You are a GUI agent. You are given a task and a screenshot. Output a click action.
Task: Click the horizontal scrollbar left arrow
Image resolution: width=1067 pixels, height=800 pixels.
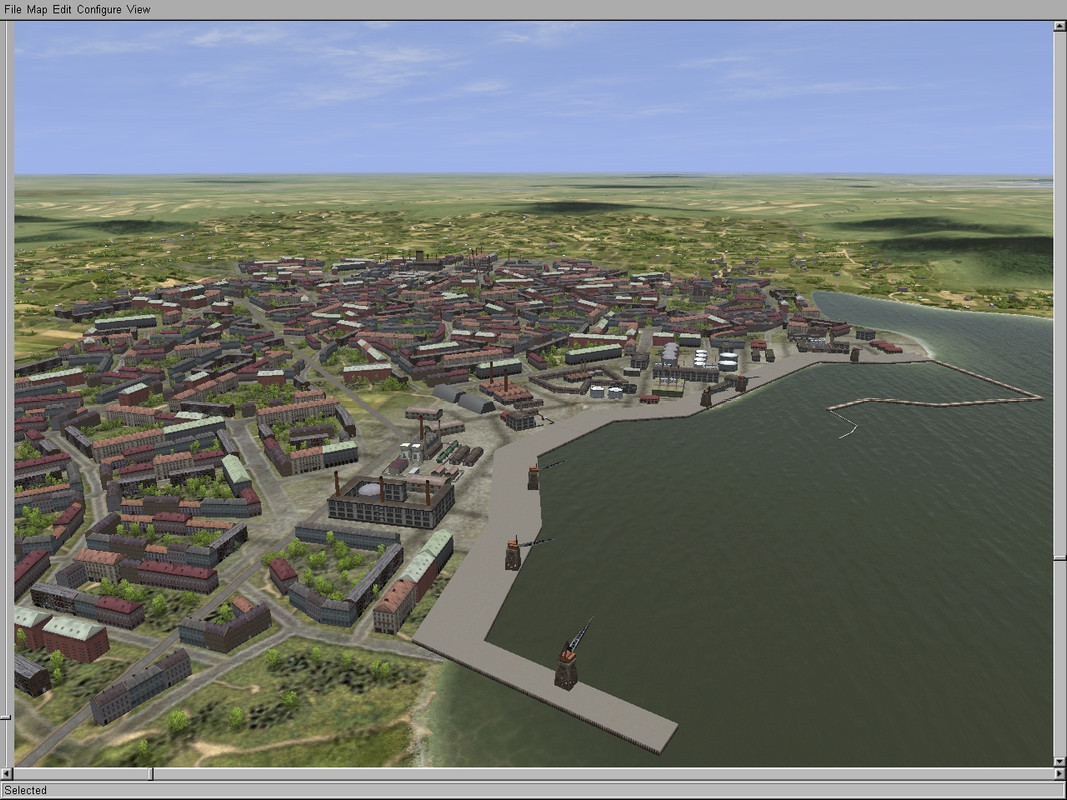[x=7, y=774]
